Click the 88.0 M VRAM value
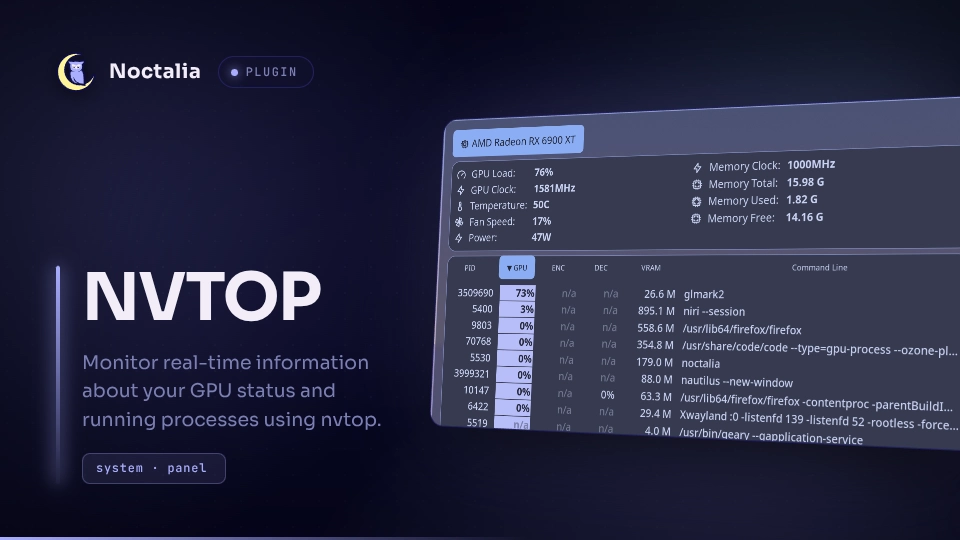Image resolution: width=960 pixels, height=540 pixels. pyautogui.click(x=656, y=380)
